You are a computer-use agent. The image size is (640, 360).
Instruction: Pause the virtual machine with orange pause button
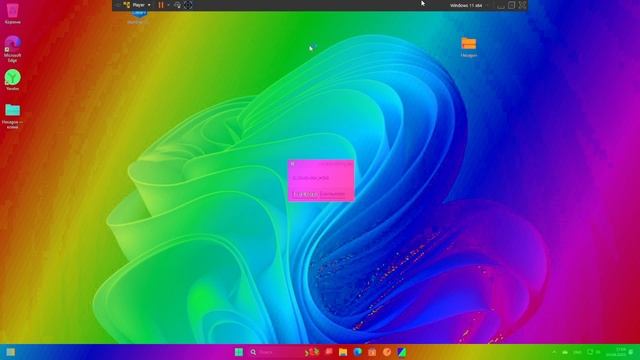click(161, 5)
